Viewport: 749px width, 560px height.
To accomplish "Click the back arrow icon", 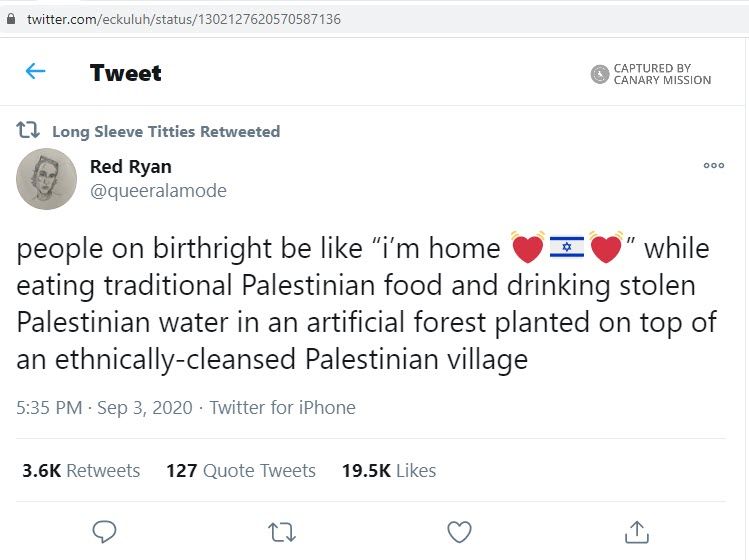I will [x=36, y=71].
